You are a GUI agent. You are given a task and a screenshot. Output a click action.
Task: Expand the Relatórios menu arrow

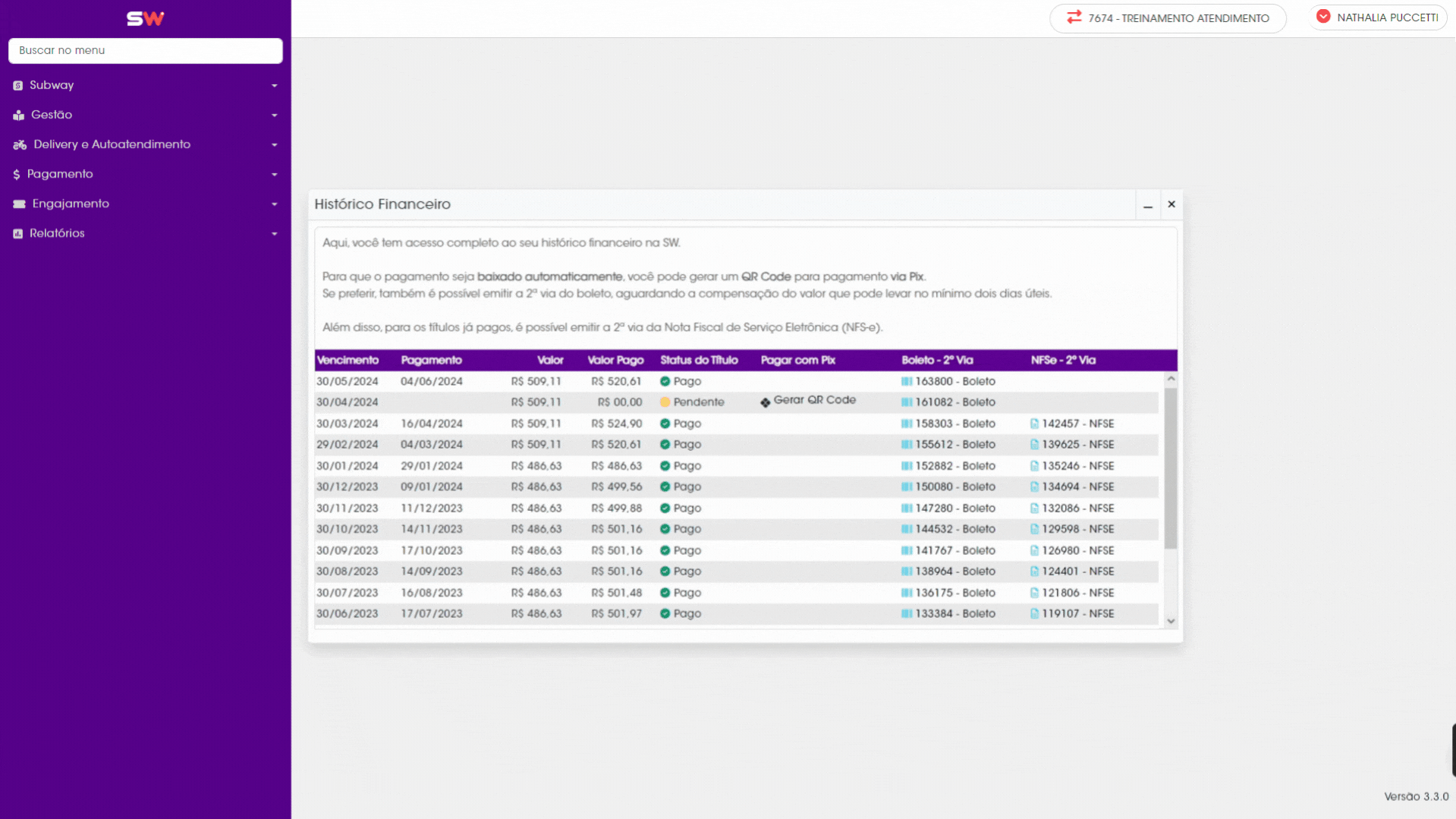[x=274, y=234]
